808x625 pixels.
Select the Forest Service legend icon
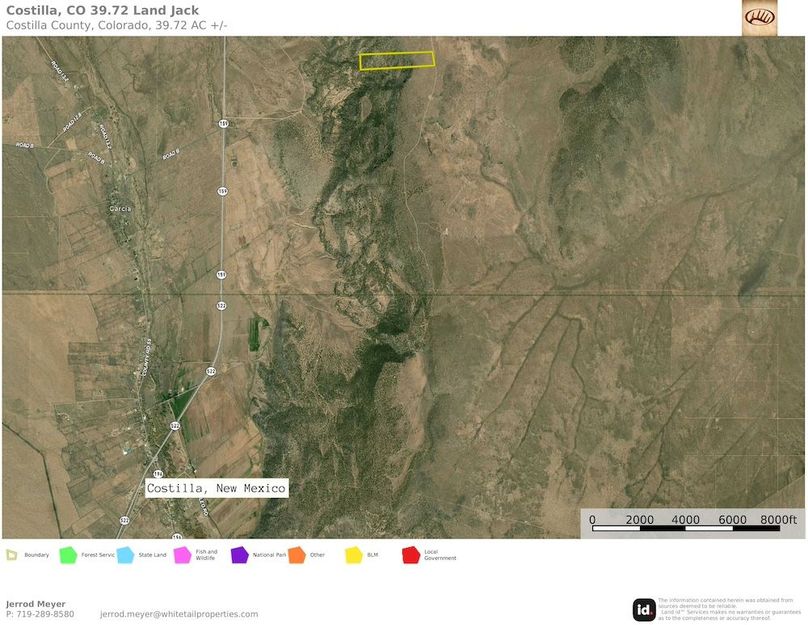click(x=67, y=552)
